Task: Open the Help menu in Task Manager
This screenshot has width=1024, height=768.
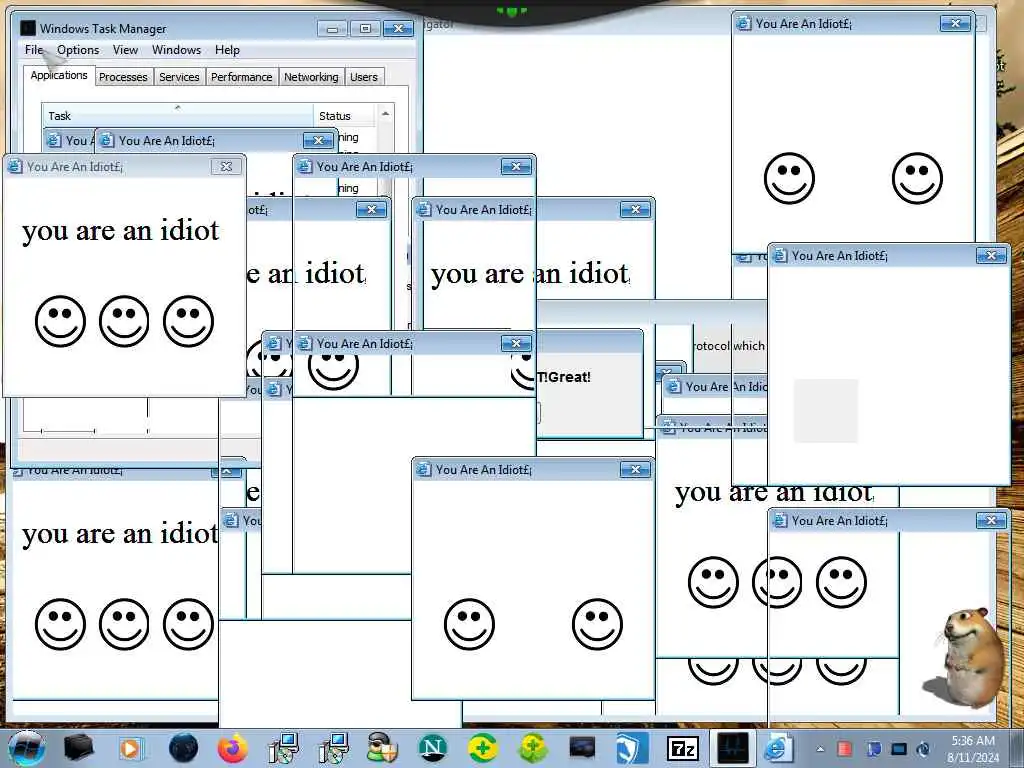Action: click(227, 50)
